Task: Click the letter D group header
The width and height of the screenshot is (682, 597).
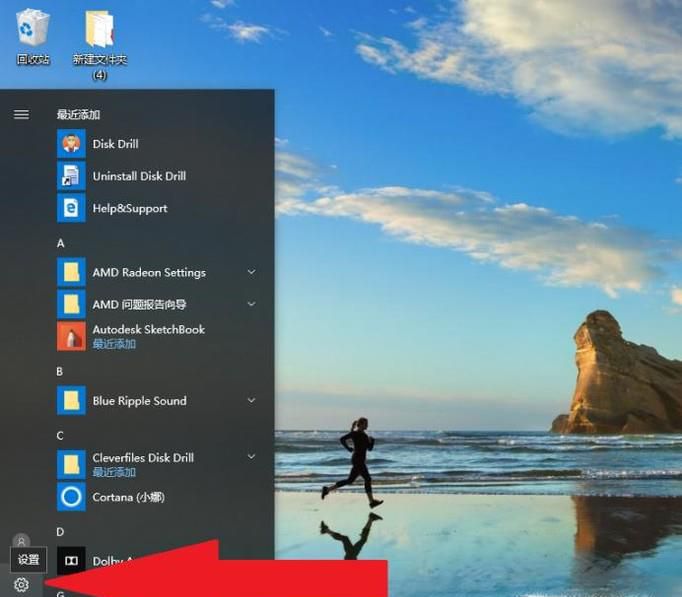Action: 61,532
